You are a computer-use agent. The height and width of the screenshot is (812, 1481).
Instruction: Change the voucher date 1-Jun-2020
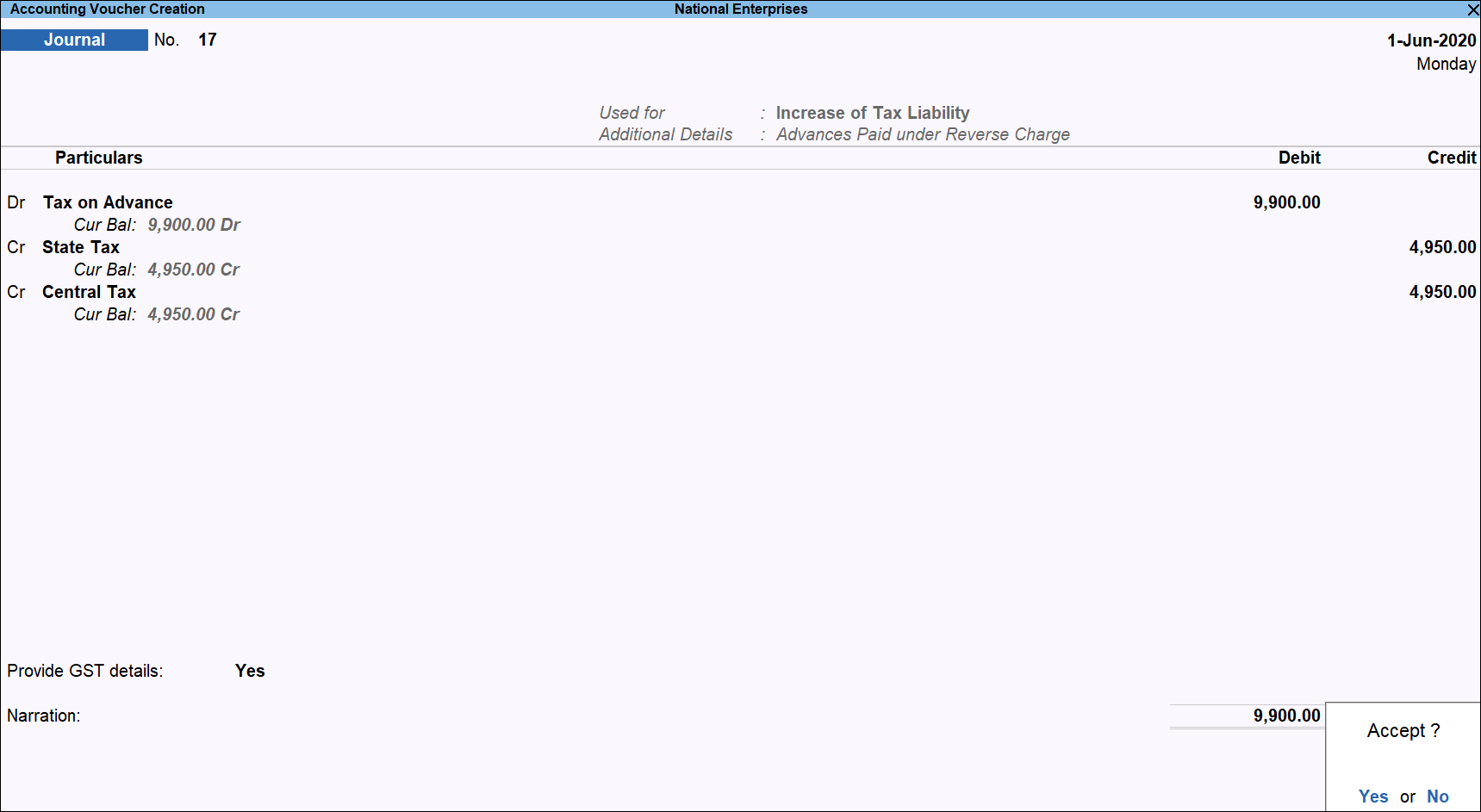tap(1432, 40)
